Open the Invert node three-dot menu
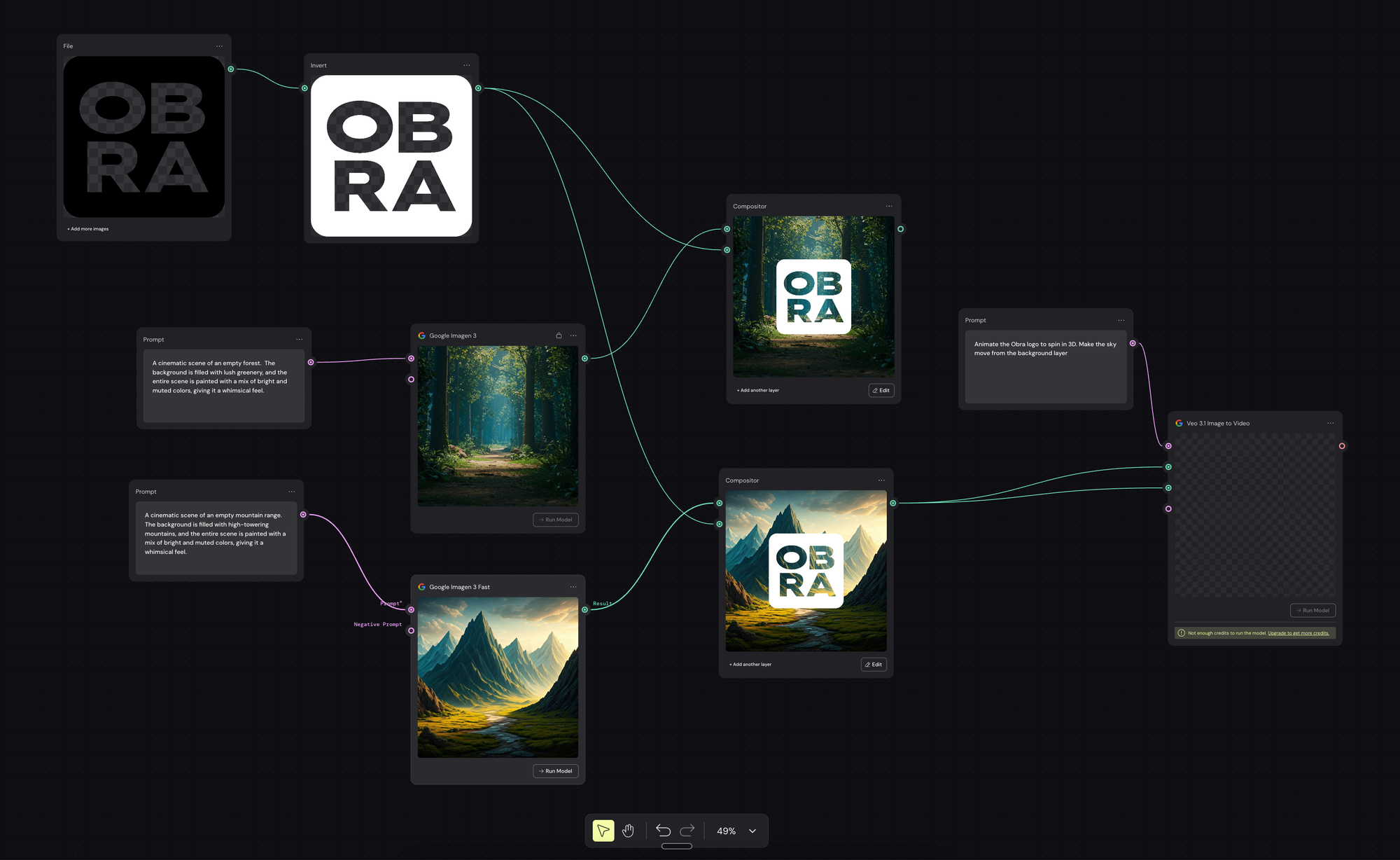This screenshot has height=860, width=1400. coord(466,65)
